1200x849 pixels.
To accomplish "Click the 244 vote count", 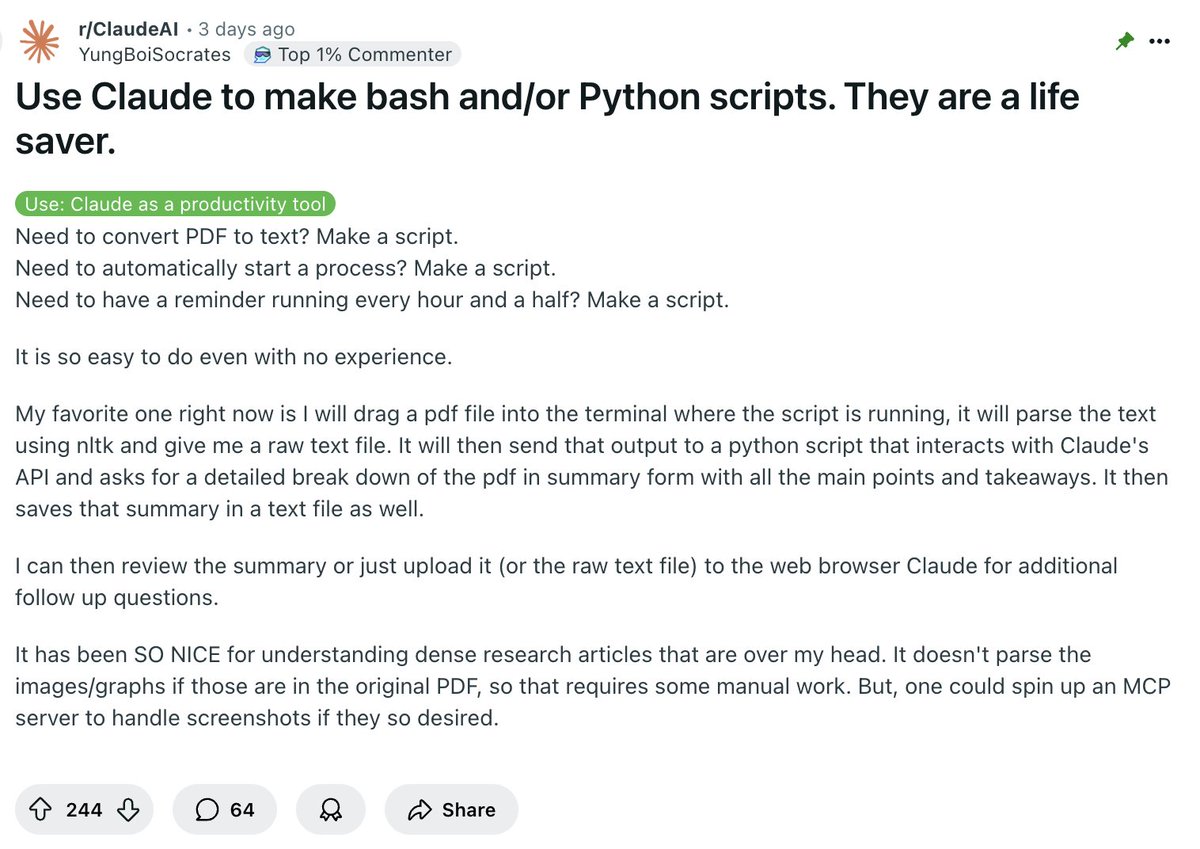I will [84, 809].
